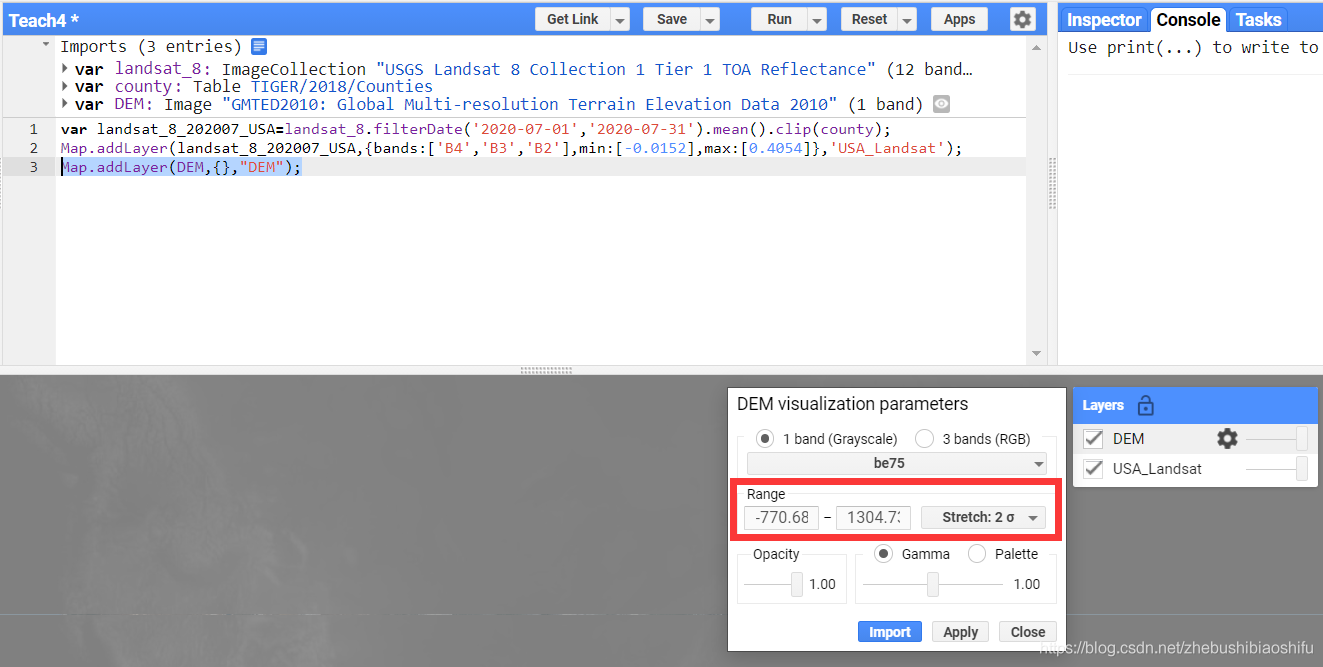Click the Get Link button
Image resolution: width=1323 pixels, height=667 pixels.
click(573, 19)
